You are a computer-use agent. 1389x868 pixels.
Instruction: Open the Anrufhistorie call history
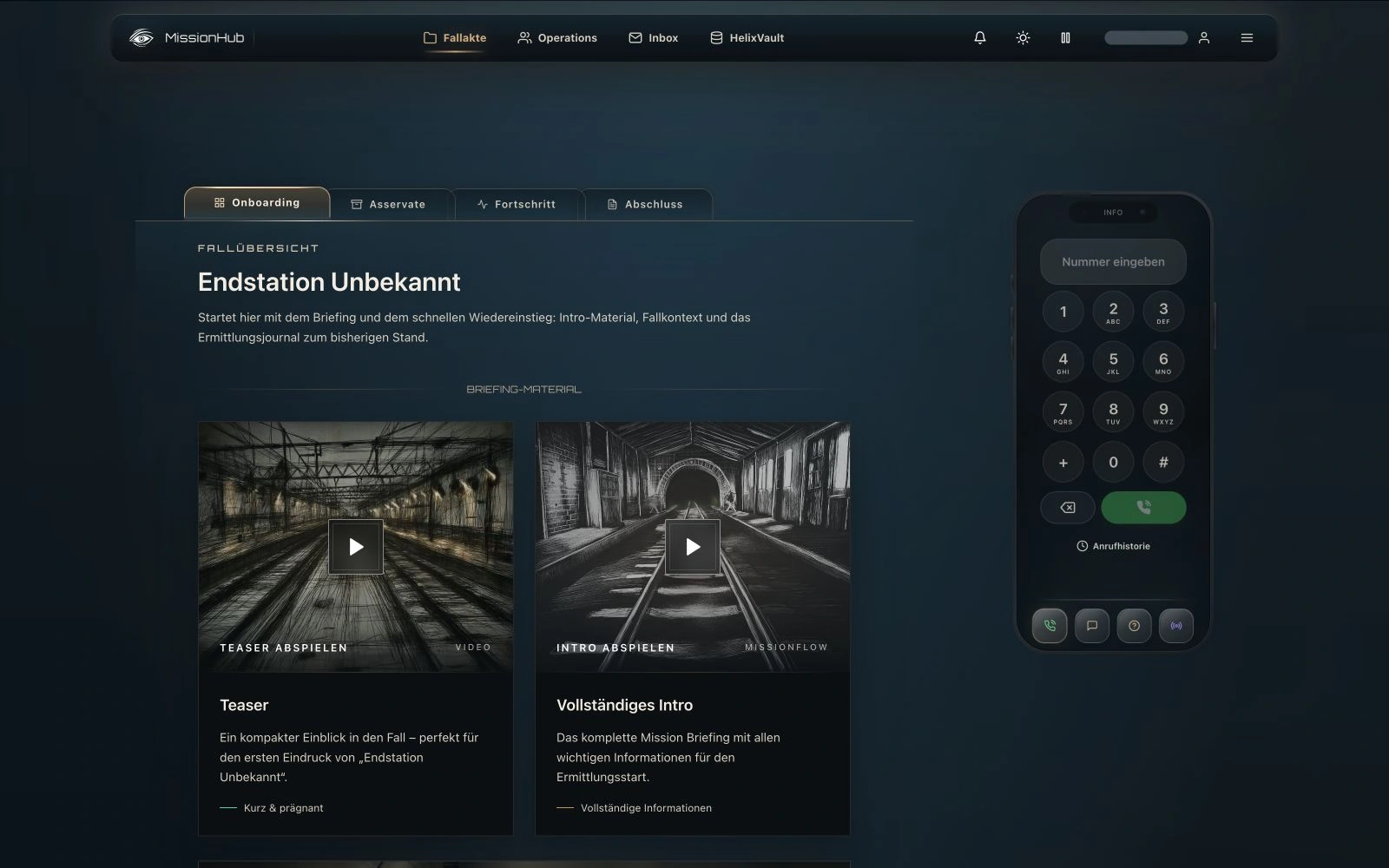click(1113, 546)
